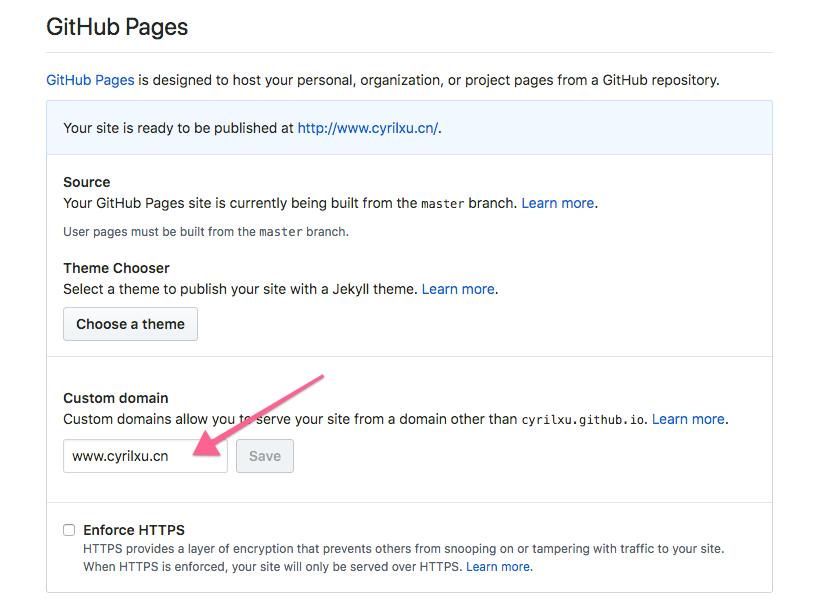
Task: Open the blue GitHub Pages documentation link
Action: (x=90, y=80)
